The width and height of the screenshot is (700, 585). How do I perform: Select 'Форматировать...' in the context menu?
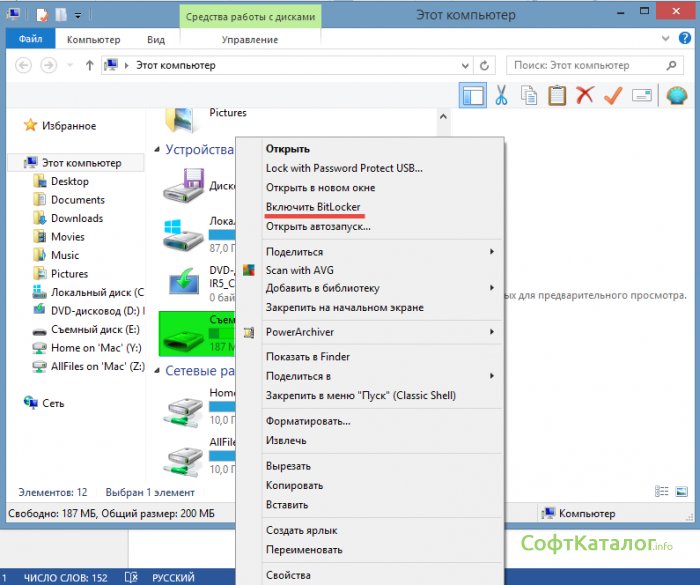click(x=308, y=421)
